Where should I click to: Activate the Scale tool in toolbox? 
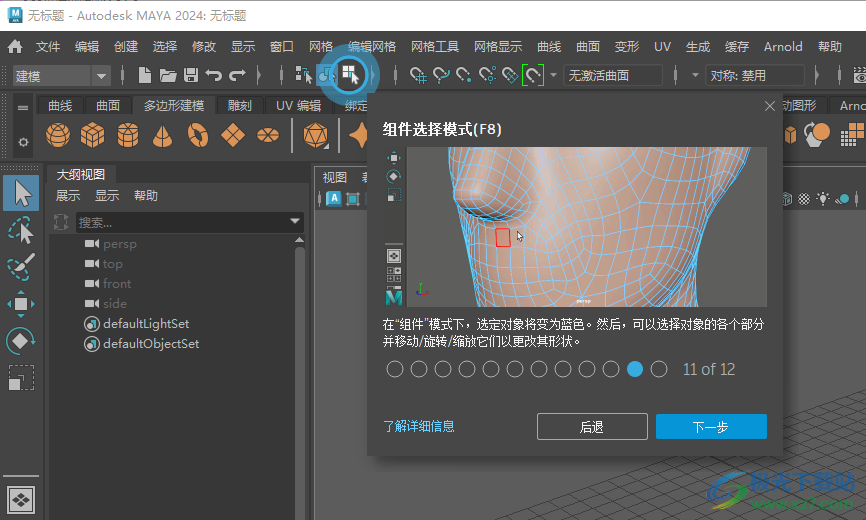(21, 378)
